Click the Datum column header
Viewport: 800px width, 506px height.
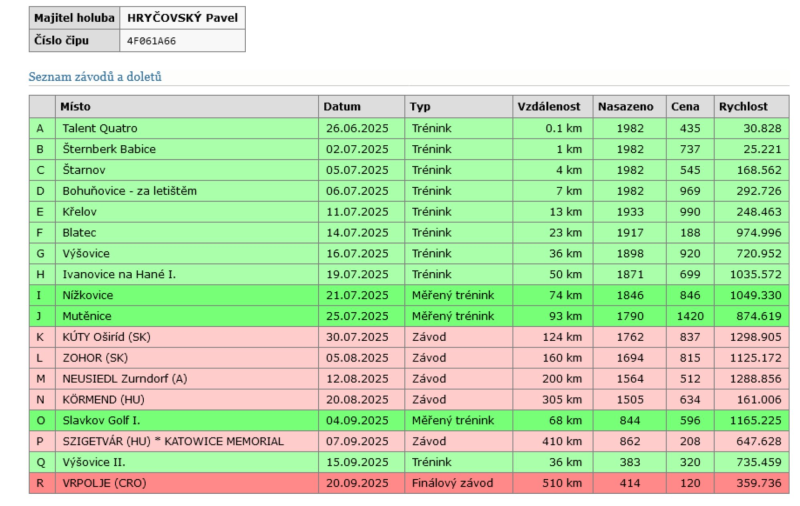(x=342, y=106)
